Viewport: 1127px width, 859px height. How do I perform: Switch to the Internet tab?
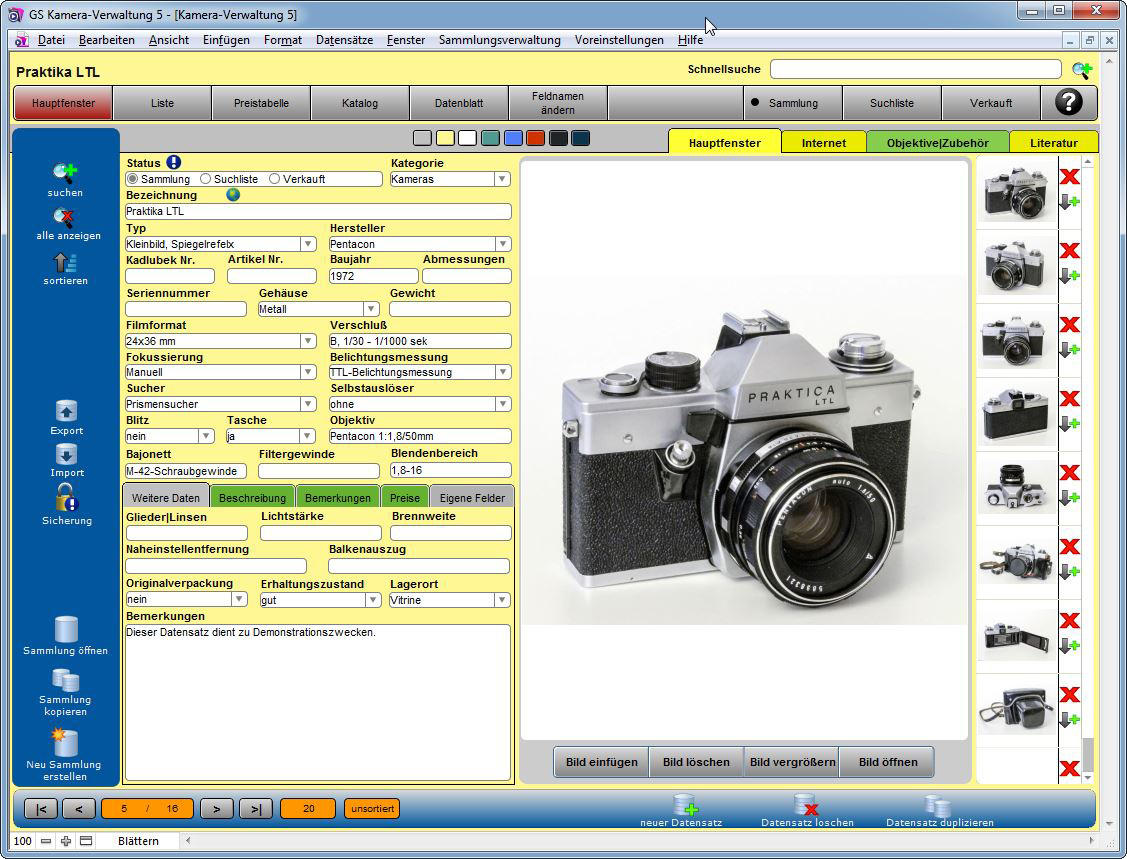click(x=824, y=142)
